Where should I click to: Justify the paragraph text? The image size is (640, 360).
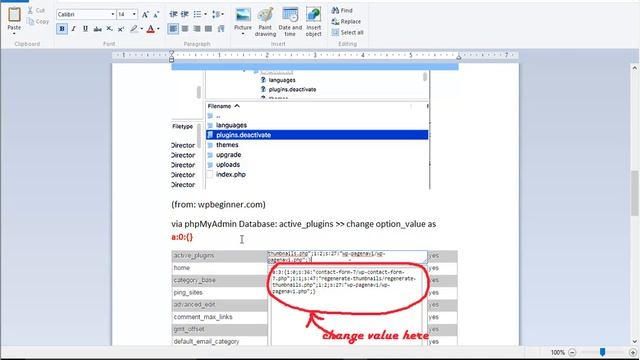coord(209,29)
